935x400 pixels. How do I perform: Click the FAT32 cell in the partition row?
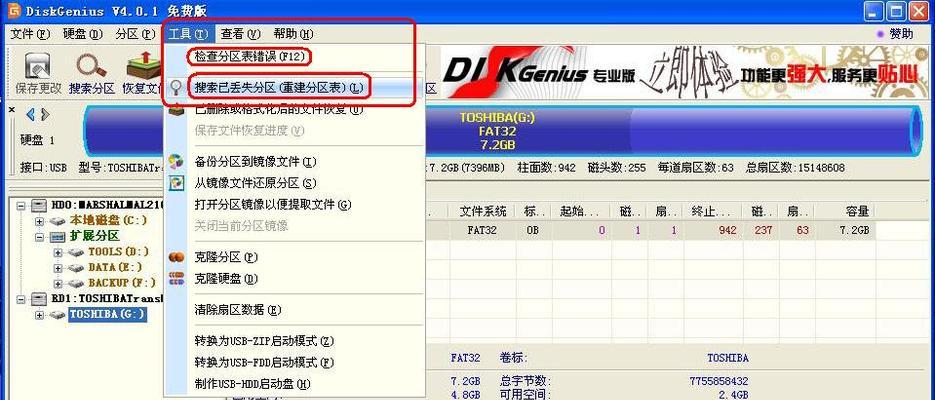(482, 230)
